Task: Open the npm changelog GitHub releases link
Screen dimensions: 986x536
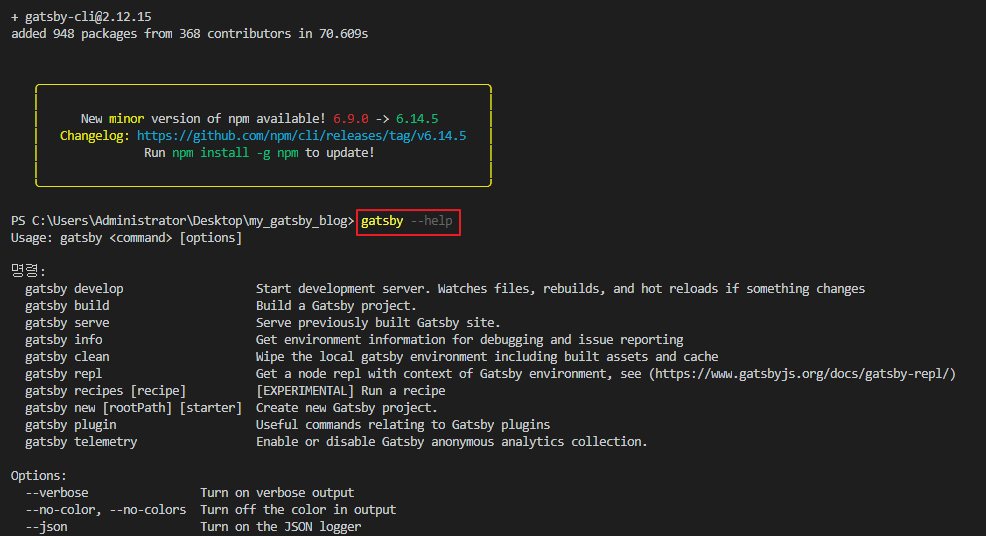Action: (x=301, y=136)
